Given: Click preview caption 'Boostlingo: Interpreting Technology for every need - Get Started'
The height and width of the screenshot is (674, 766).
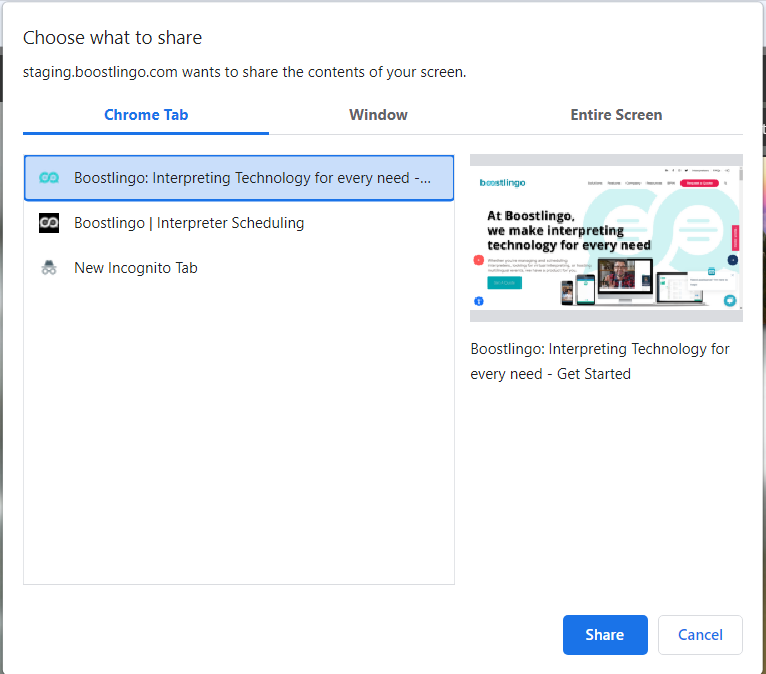Looking at the screenshot, I should click(599, 361).
